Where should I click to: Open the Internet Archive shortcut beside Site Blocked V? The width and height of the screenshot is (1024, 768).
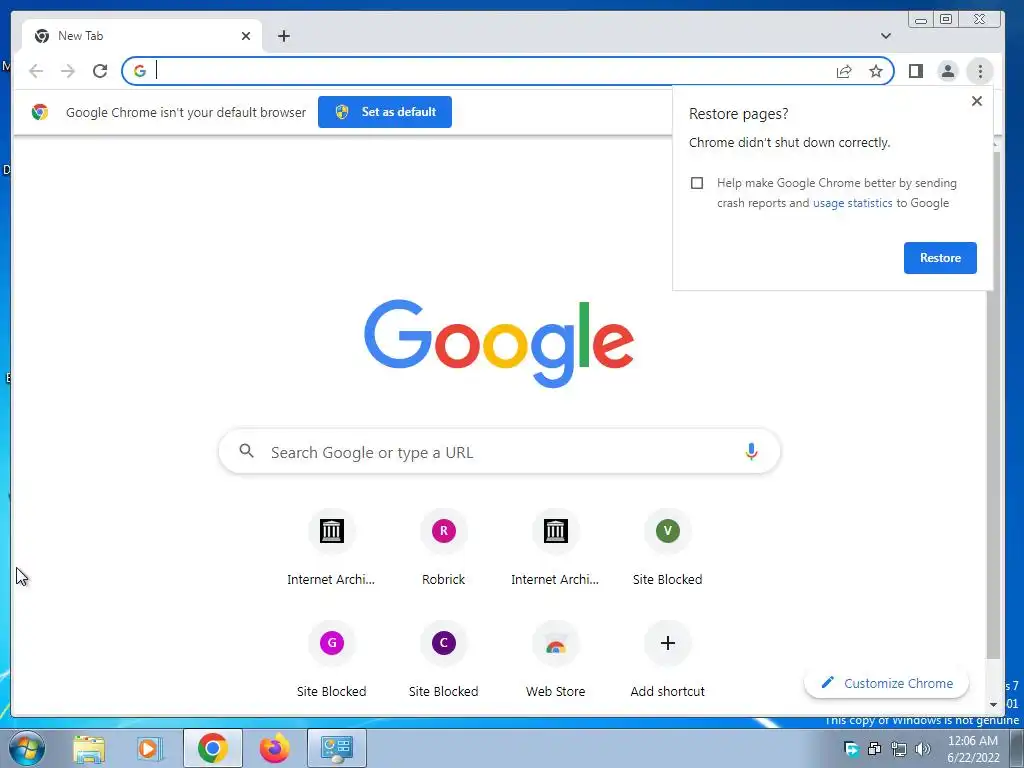pyautogui.click(x=555, y=549)
